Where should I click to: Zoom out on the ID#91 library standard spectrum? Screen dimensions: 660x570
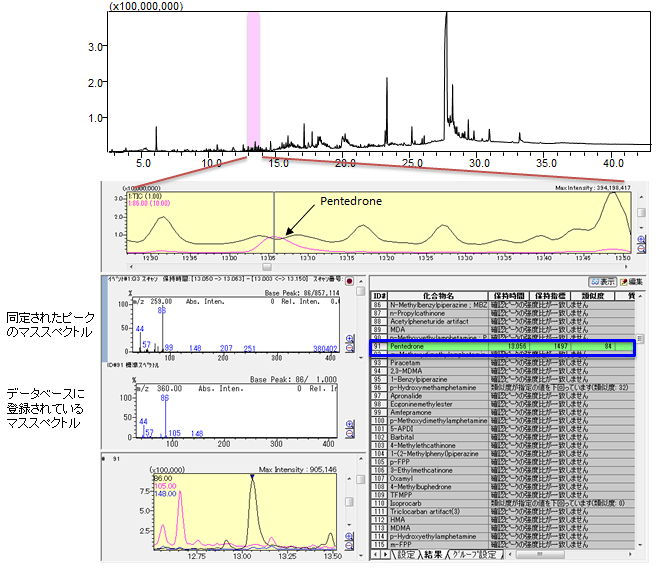click(x=349, y=433)
